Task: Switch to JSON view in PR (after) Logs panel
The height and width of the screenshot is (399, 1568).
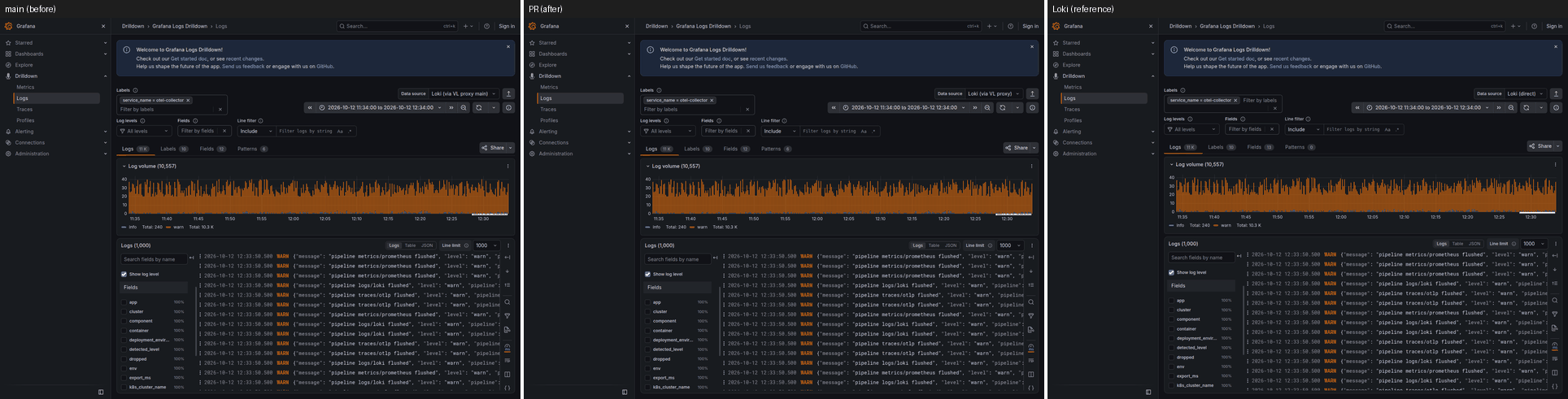Action: pos(950,245)
